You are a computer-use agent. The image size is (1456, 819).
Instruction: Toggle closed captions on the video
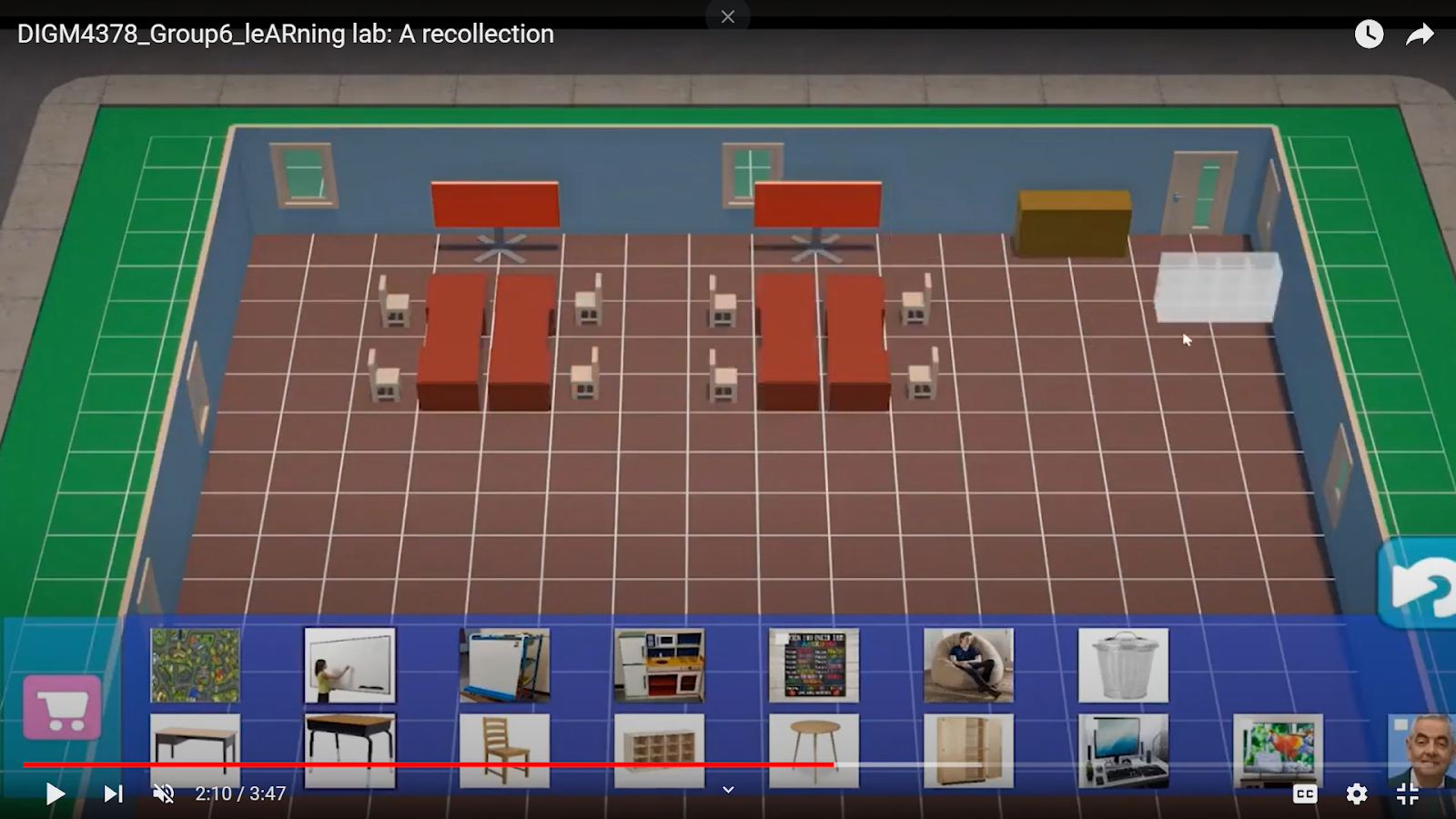1305,794
